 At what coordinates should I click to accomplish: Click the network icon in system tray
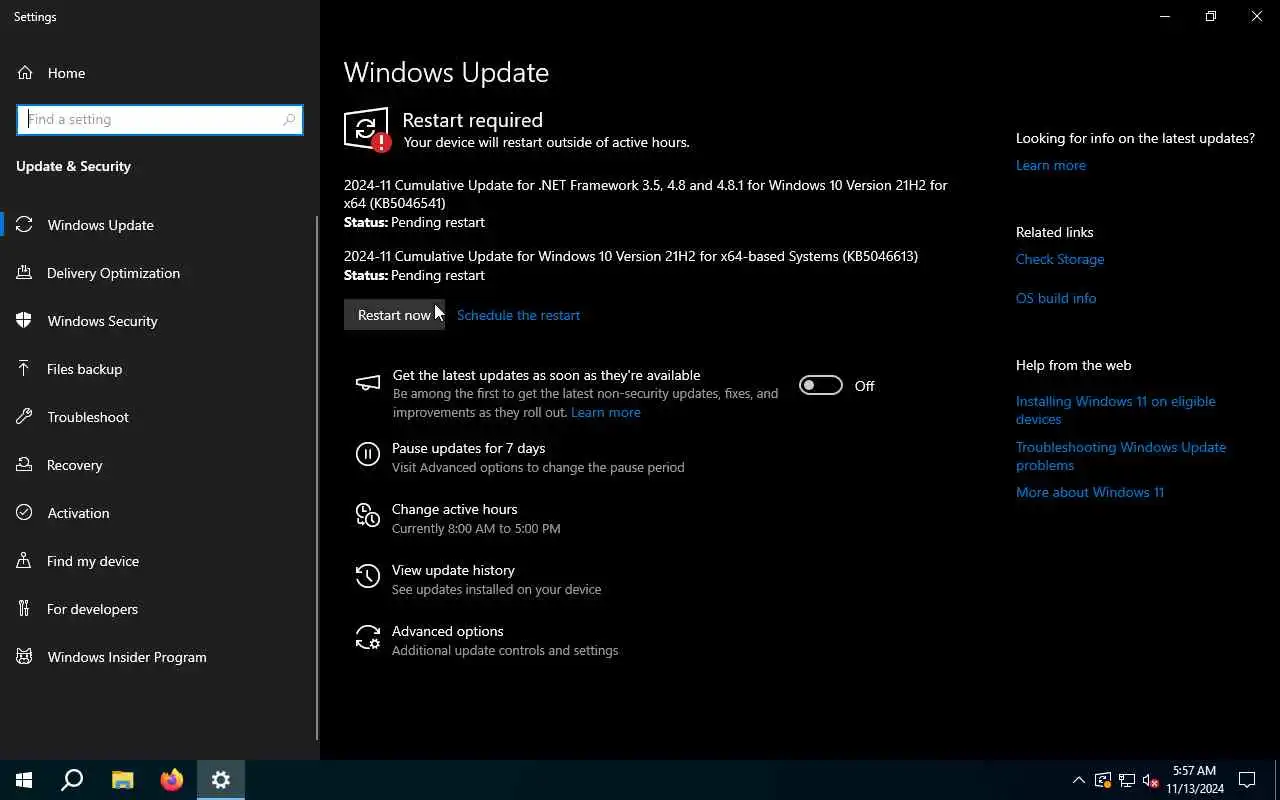coord(1126,780)
